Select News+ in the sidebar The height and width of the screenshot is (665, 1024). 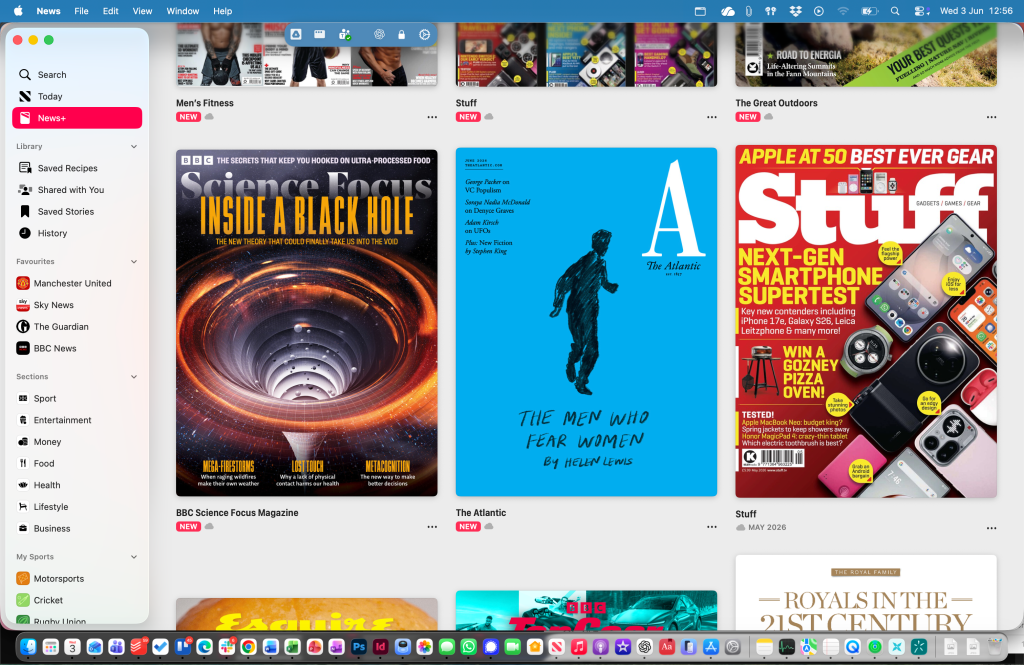pos(77,118)
